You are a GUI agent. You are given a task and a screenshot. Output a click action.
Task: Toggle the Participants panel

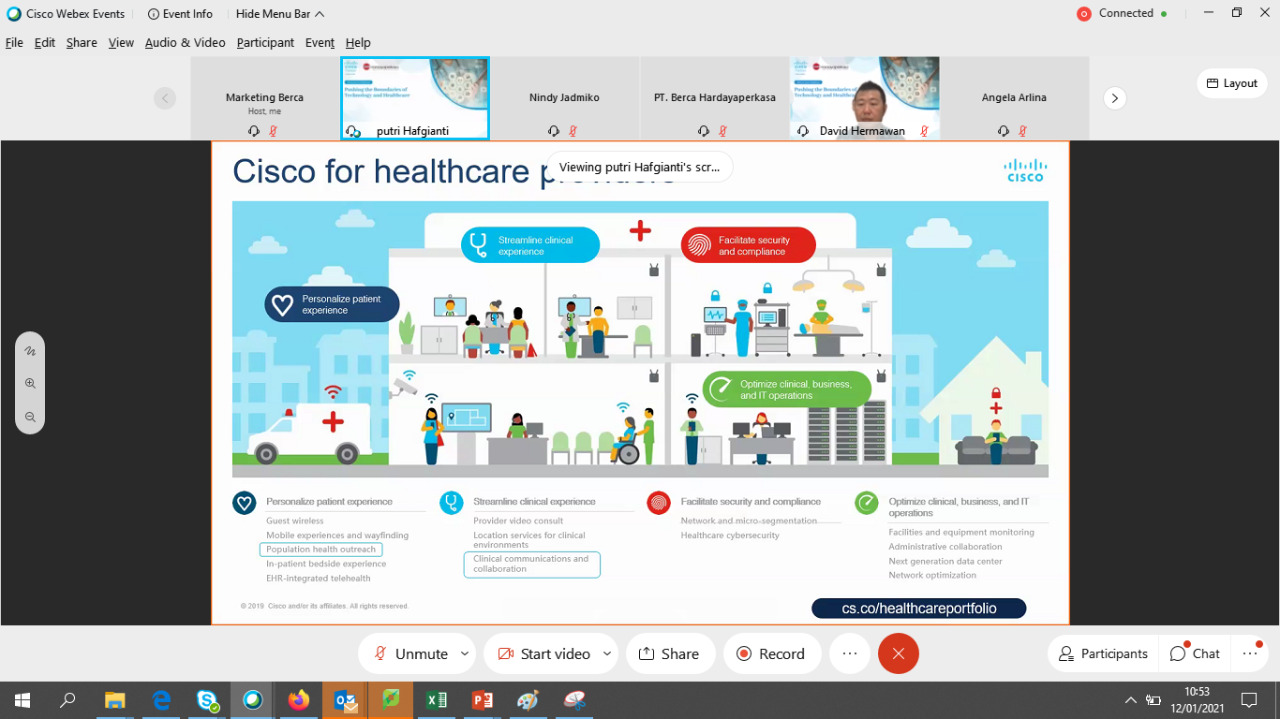(1103, 654)
